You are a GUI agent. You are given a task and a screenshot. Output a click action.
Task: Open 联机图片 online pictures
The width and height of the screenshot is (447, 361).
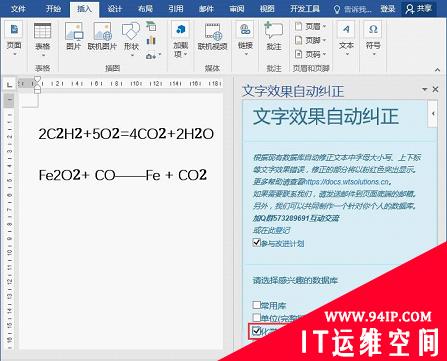pos(102,37)
